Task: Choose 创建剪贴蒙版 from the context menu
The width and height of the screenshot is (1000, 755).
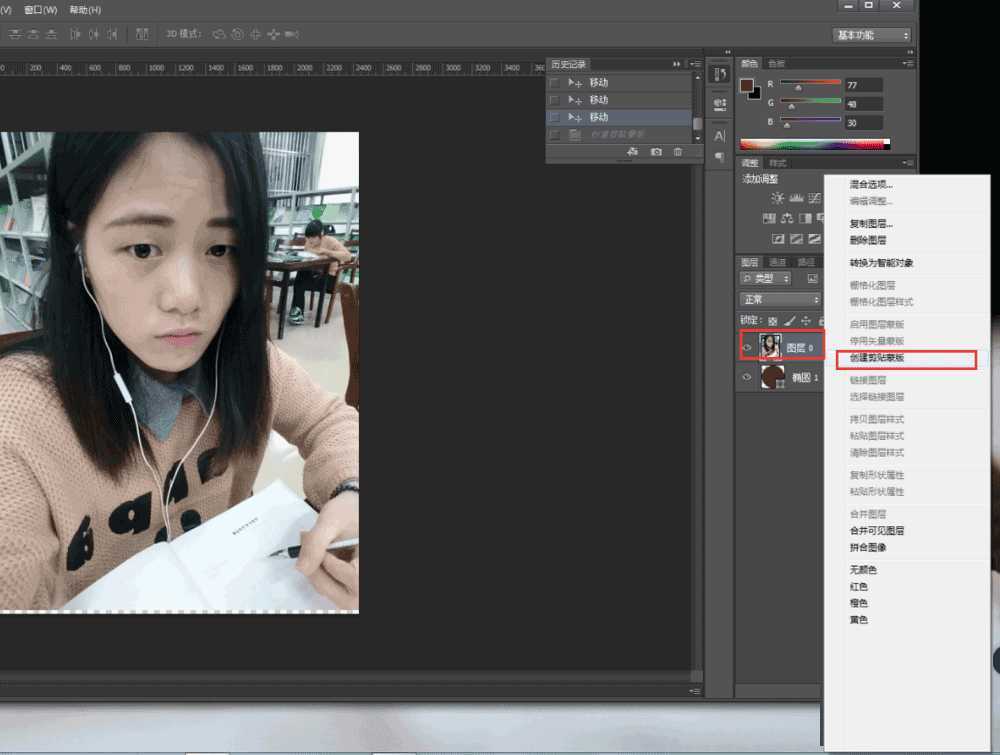Action: [877, 360]
